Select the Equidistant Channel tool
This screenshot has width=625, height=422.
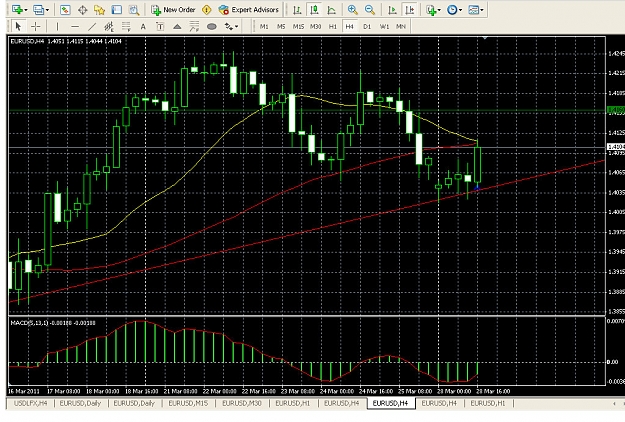point(108,27)
